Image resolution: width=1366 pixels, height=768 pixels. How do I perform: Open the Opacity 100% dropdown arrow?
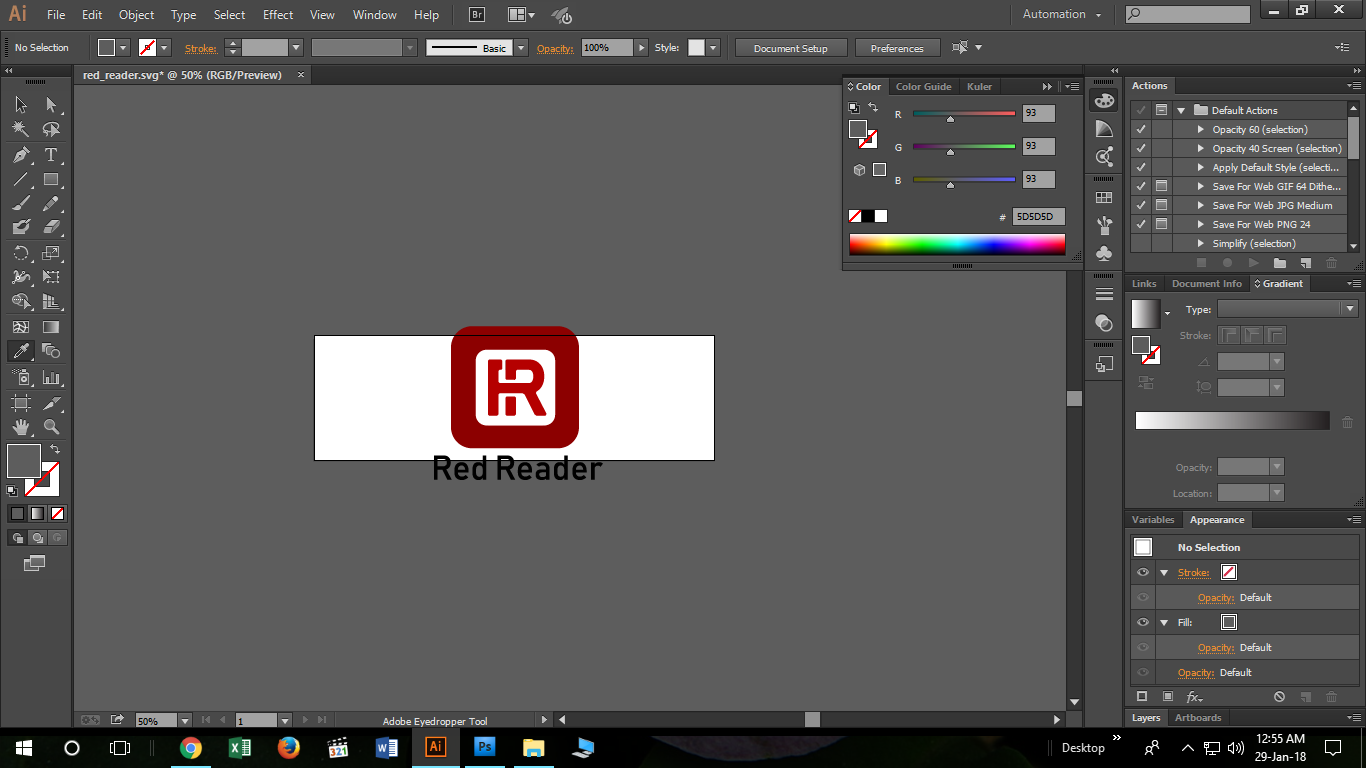(640, 47)
